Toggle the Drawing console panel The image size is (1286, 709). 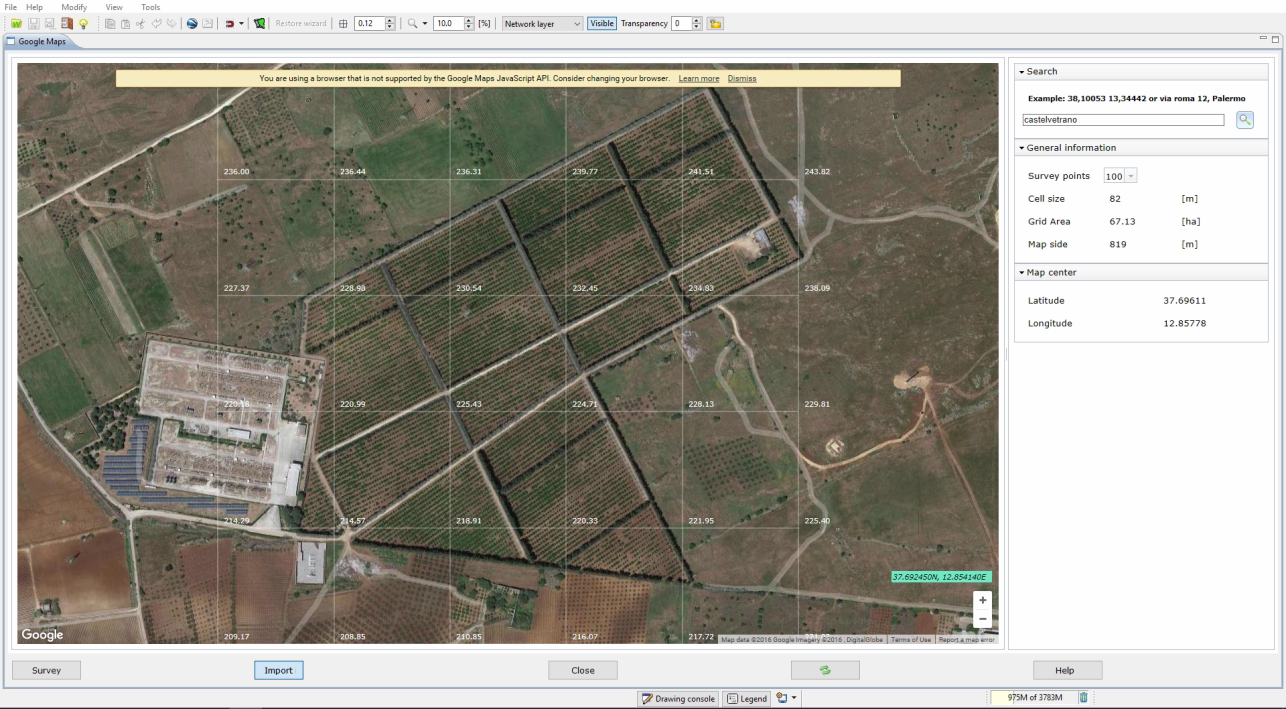pos(679,698)
